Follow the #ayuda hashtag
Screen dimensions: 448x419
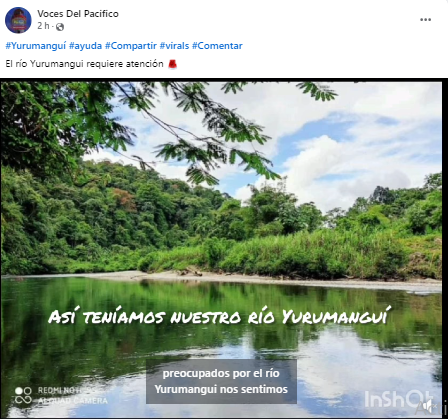pos(85,46)
